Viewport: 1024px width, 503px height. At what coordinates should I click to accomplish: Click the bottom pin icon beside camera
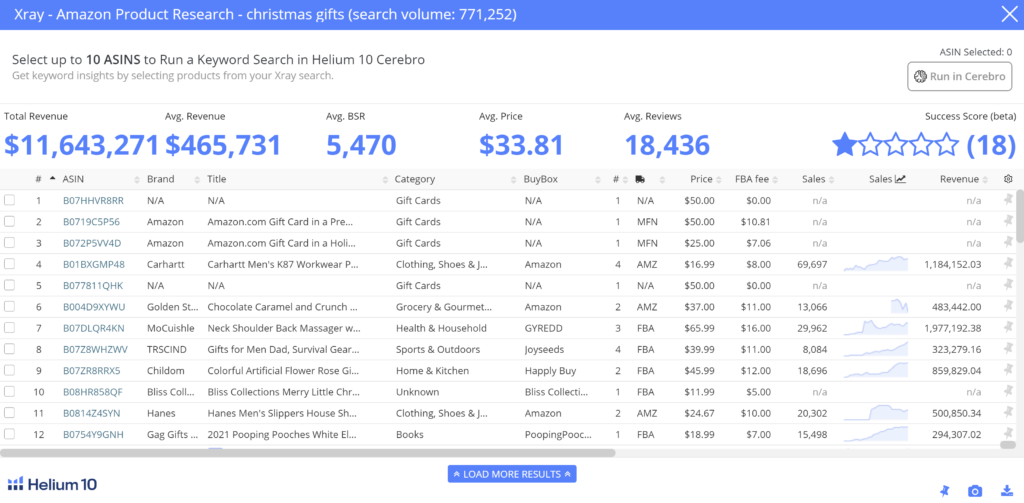coord(944,491)
